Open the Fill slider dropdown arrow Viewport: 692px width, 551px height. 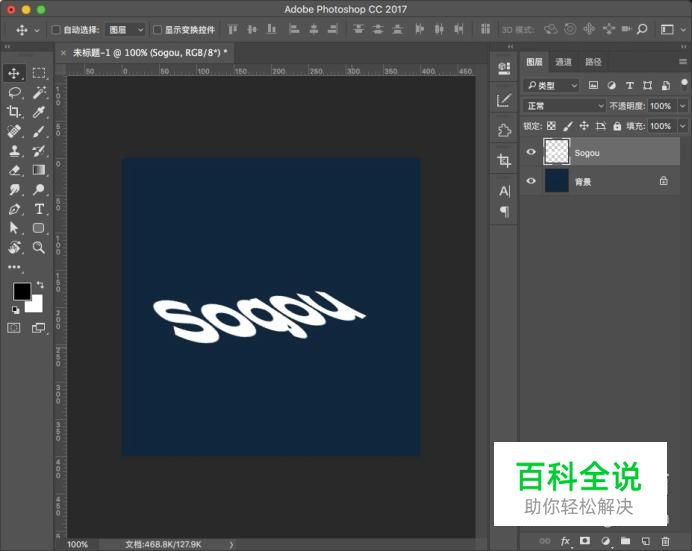(683, 126)
